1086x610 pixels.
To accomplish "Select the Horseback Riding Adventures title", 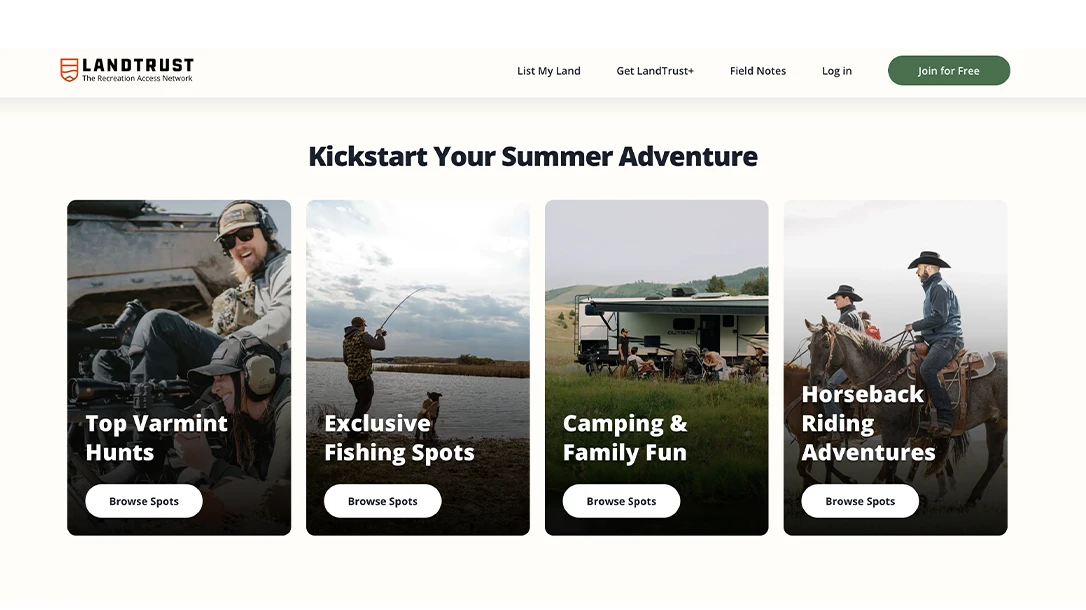I will [868, 423].
